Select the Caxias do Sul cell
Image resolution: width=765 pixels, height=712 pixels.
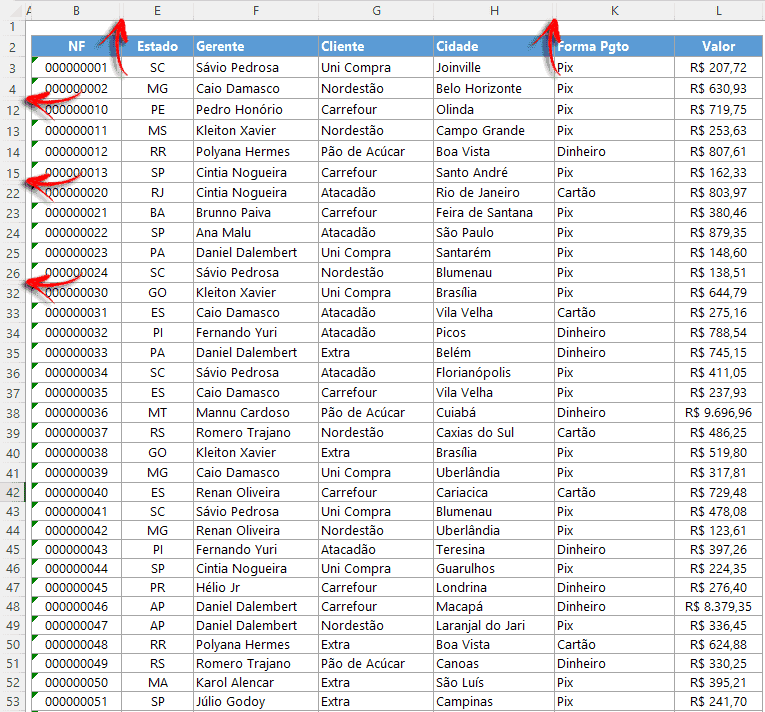[x=494, y=432]
